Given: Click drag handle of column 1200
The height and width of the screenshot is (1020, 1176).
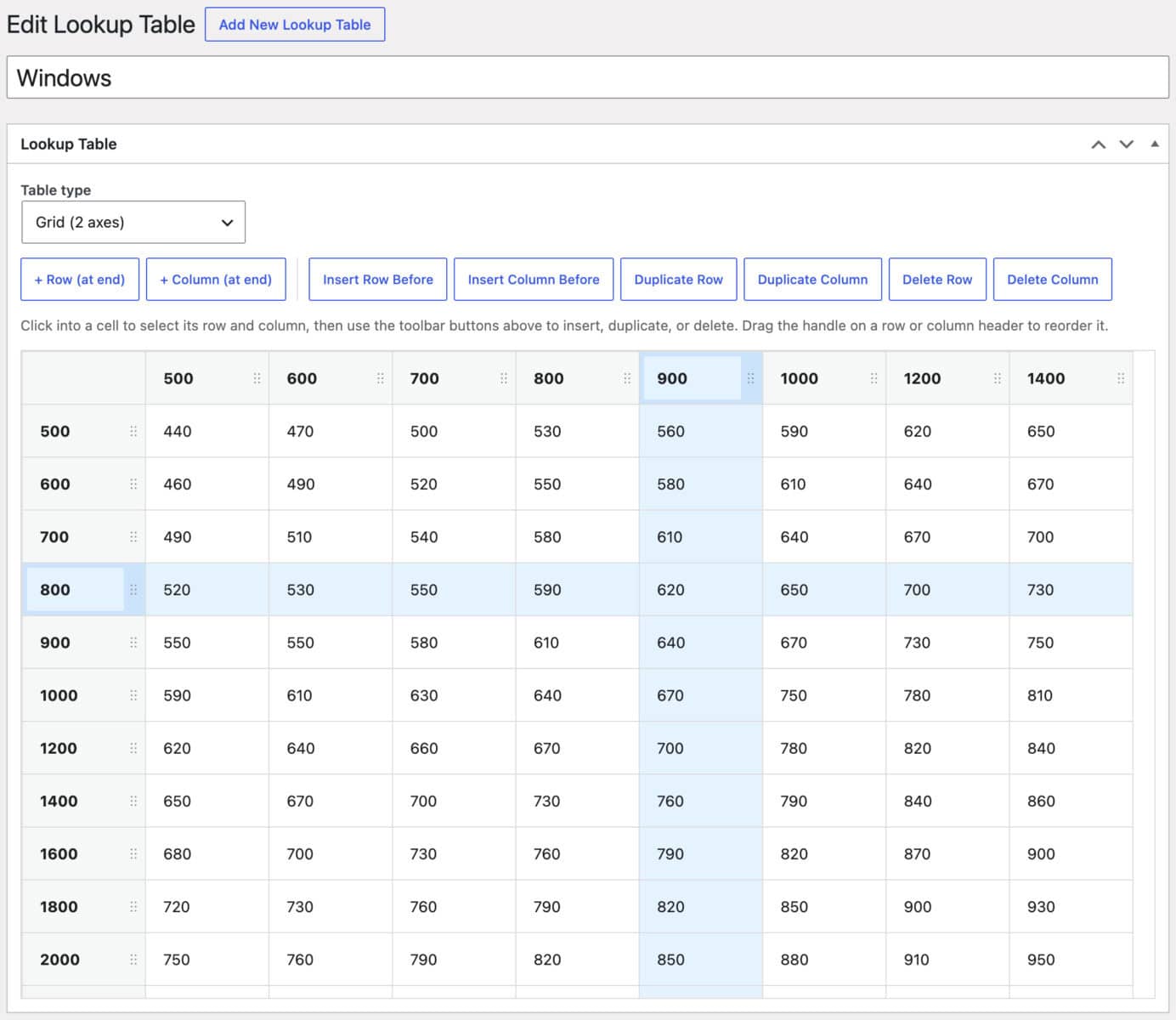Looking at the screenshot, I should click(997, 378).
